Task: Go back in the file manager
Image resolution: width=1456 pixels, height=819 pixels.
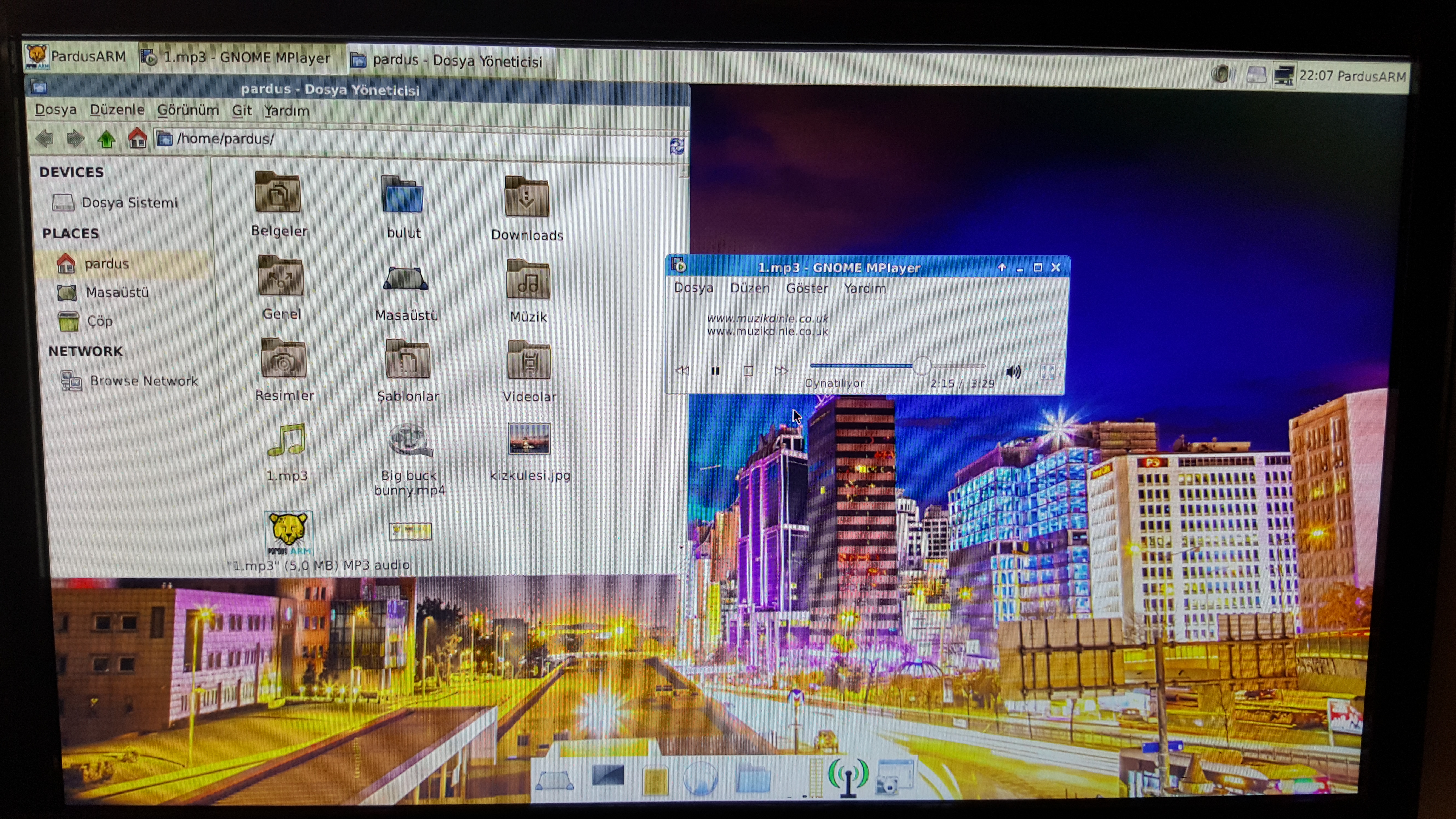Action: (x=44, y=138)
